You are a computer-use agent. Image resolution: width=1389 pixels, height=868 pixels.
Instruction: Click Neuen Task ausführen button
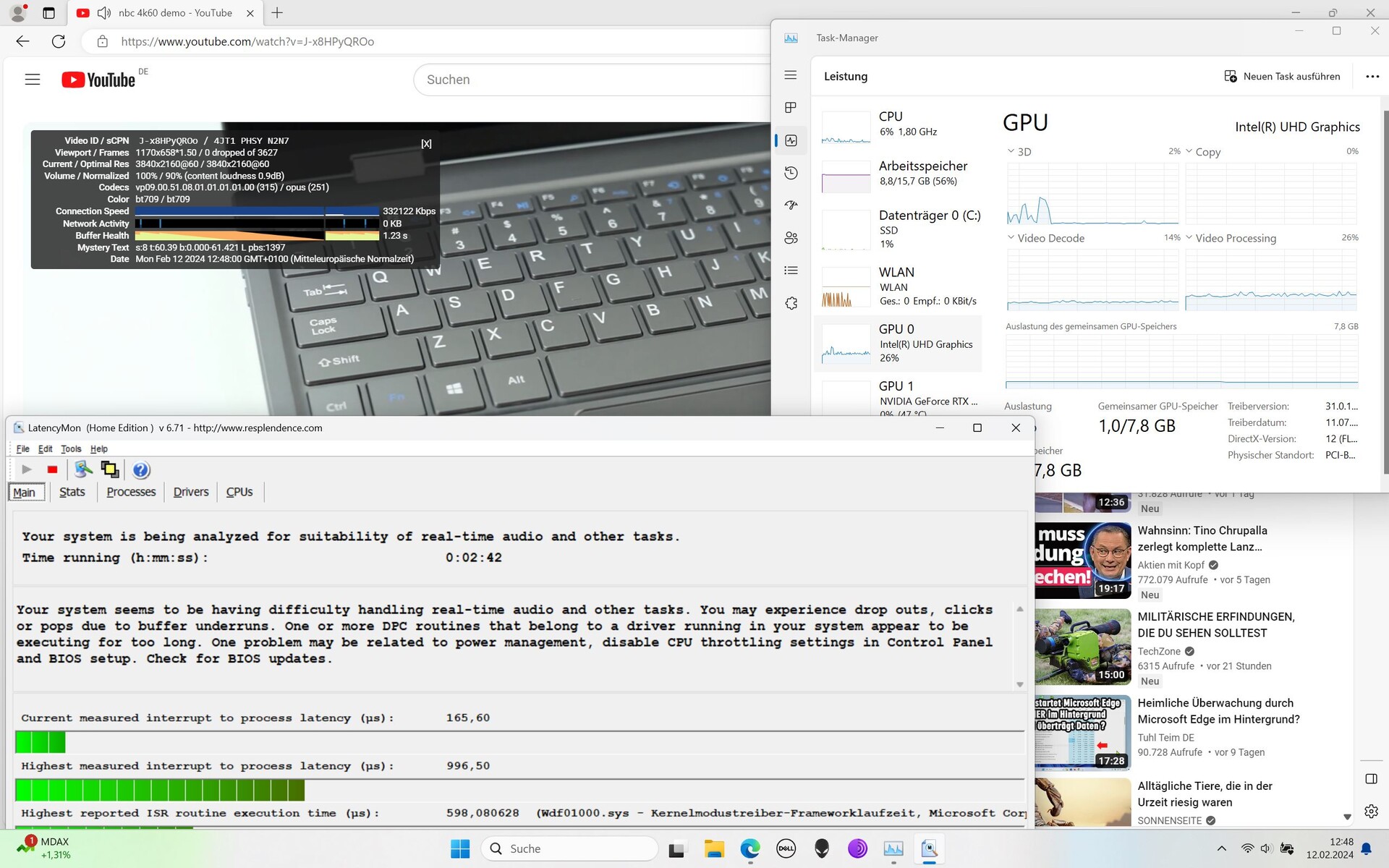click(x=1282, y=76)
